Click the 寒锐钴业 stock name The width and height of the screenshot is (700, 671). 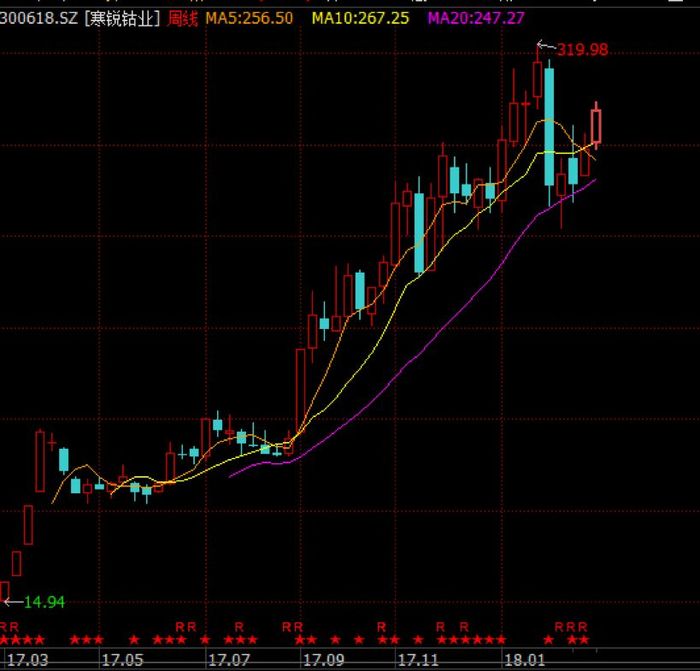(122, 18)
